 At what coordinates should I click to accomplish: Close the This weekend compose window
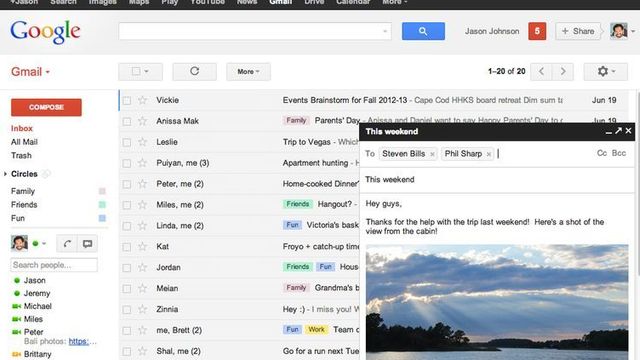pyautogui.click(x=628, y=131)
